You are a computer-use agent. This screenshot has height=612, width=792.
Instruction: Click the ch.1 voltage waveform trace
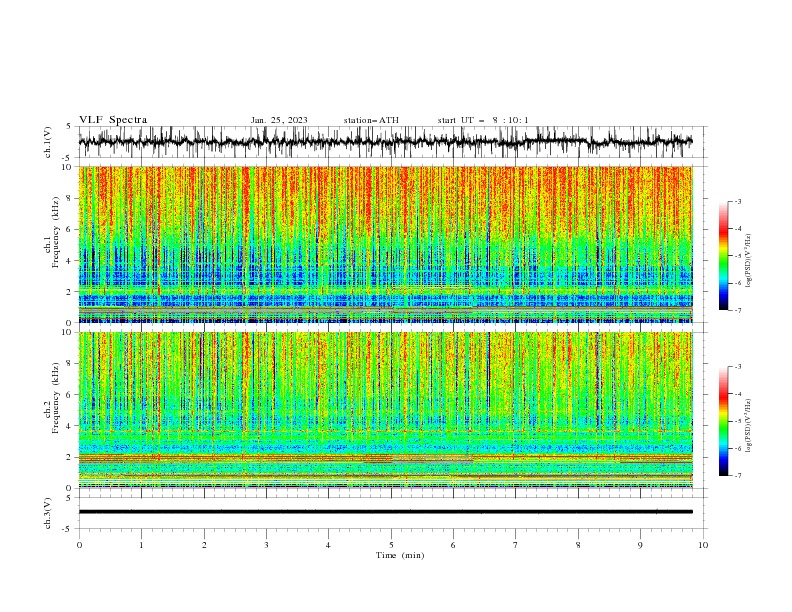[385, 142]
